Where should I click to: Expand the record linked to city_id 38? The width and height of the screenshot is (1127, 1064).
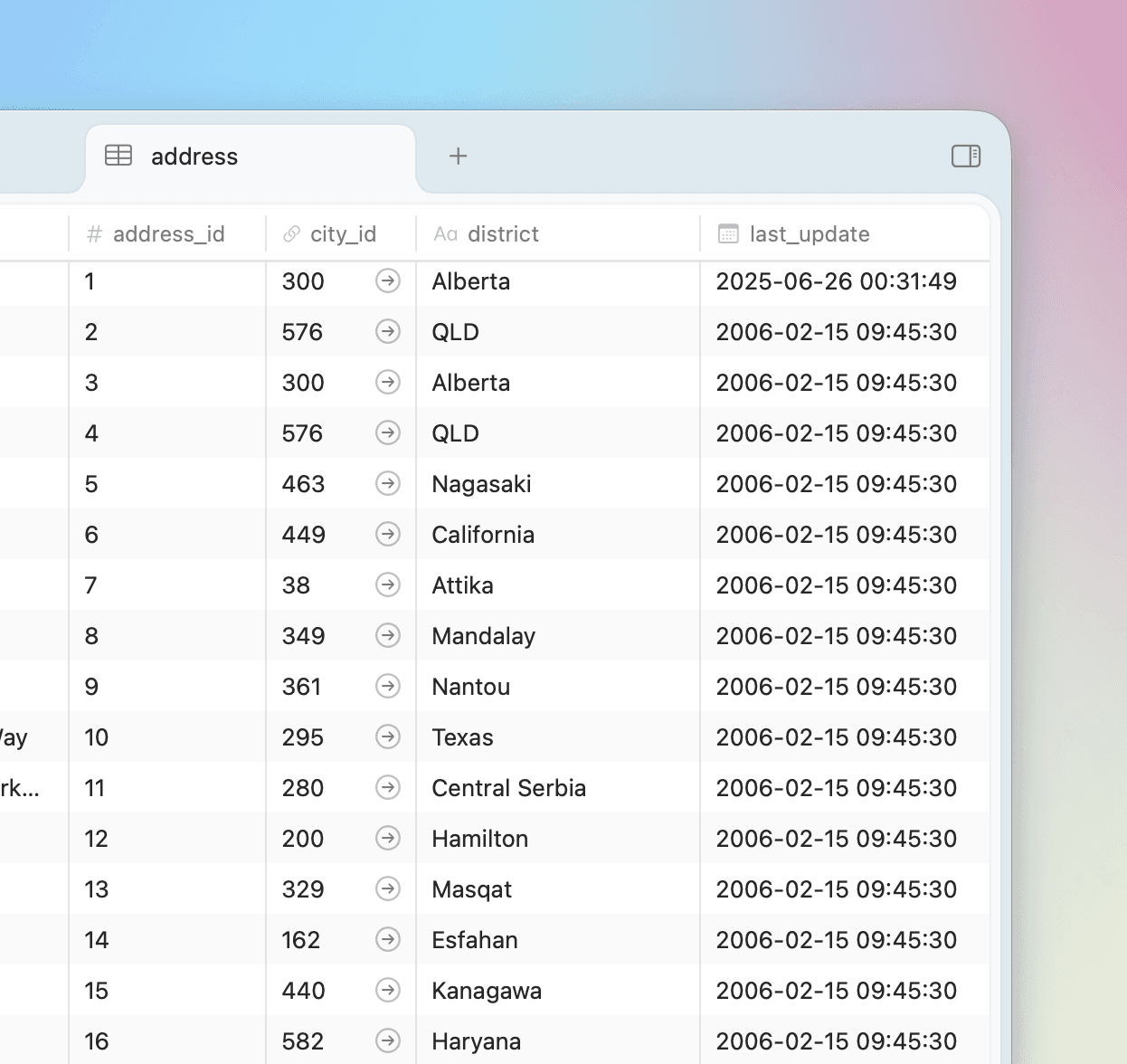tap(388, 584)
